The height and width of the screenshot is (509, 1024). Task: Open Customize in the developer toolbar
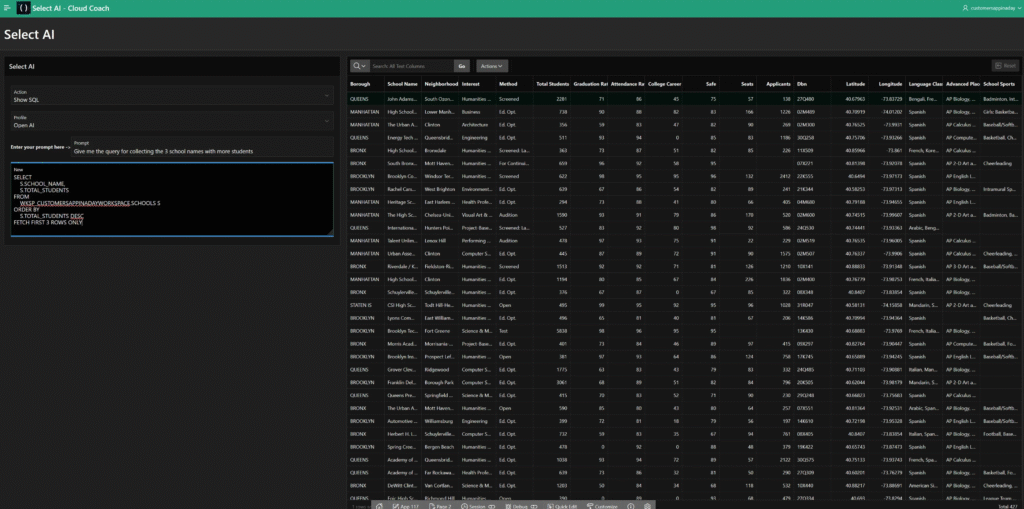point(603,506)
